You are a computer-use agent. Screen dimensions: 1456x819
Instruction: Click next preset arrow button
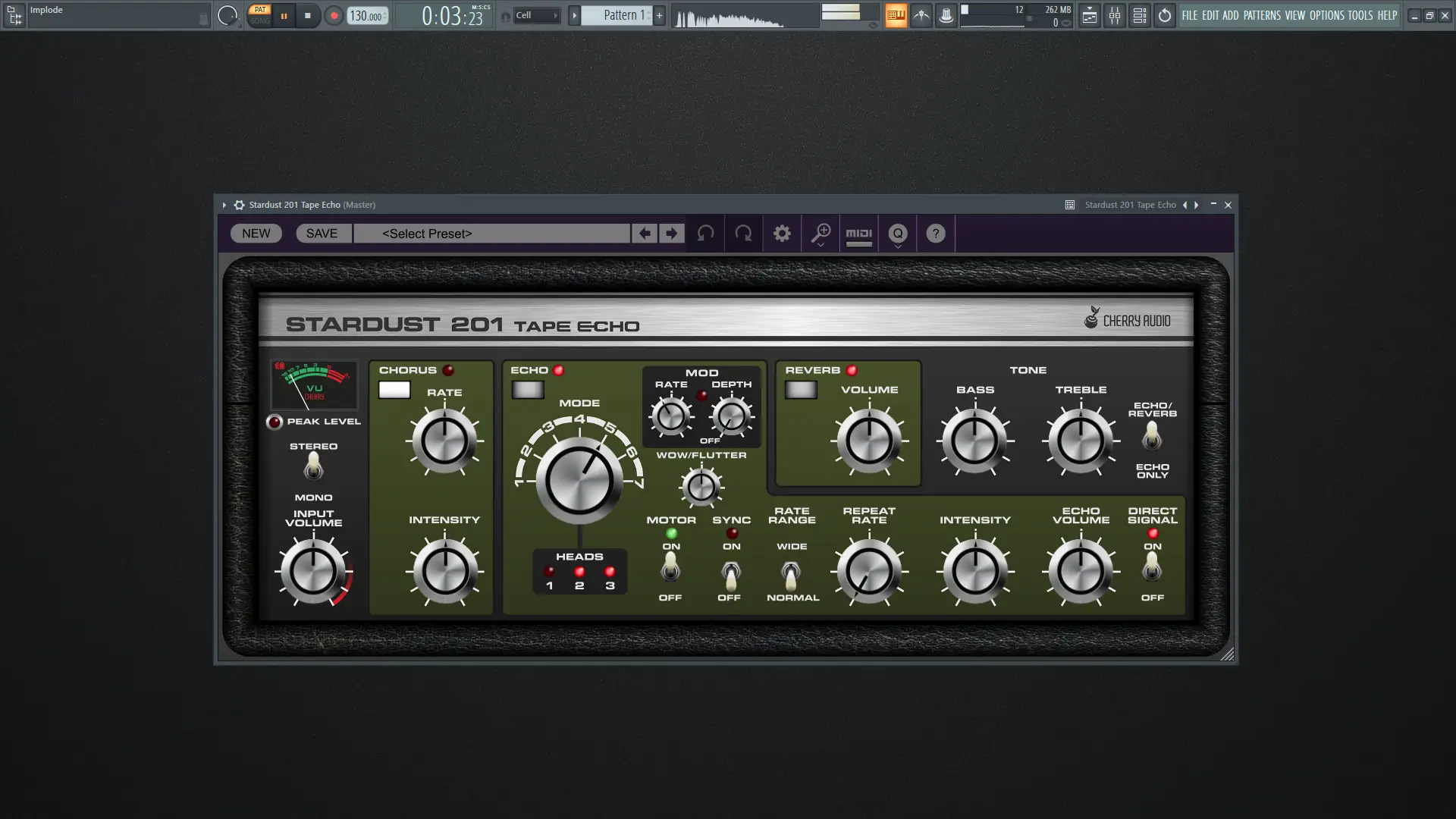point(670,234)
